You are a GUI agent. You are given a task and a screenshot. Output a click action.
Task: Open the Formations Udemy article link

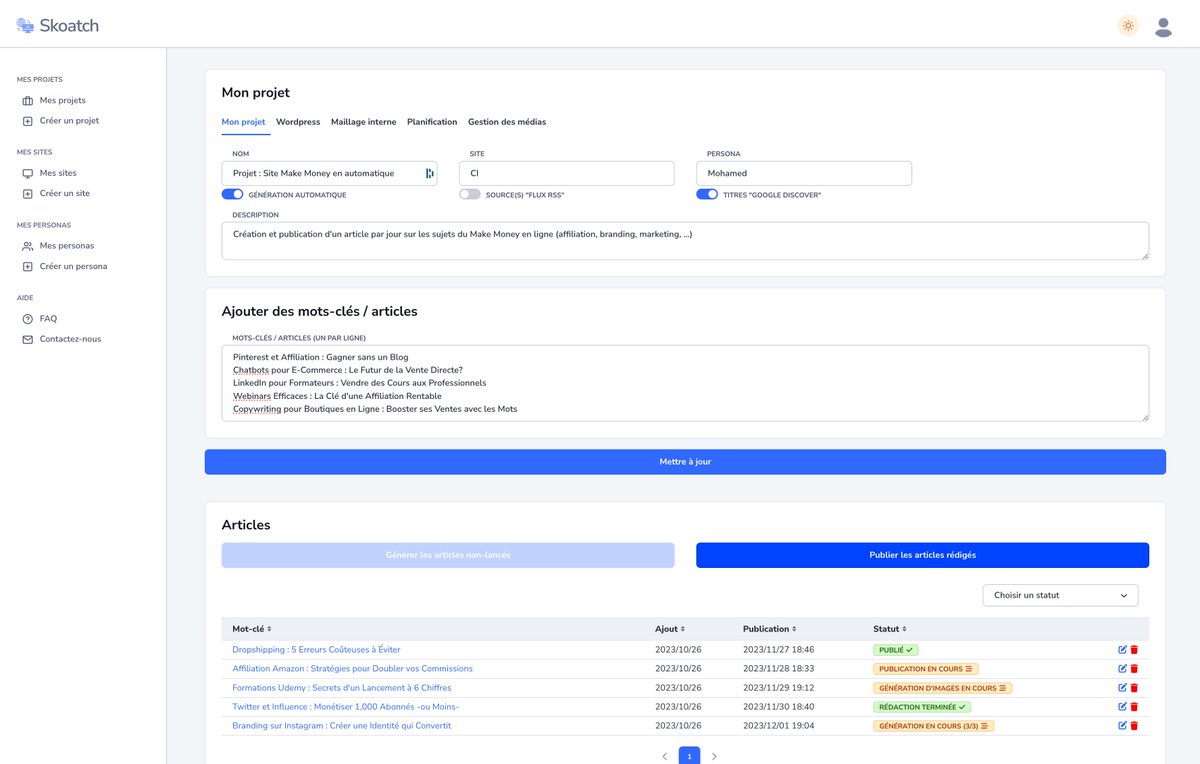click(342, 688)
